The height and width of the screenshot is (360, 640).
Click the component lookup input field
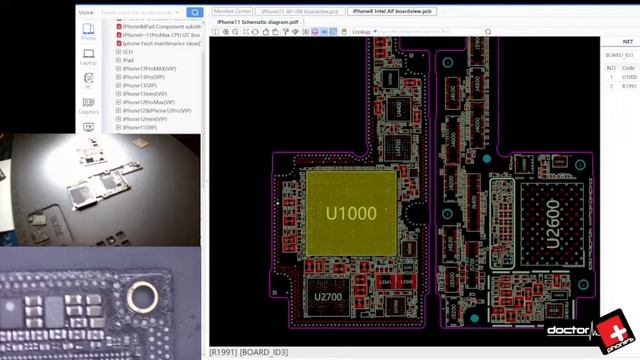pyautogui.click(x=431, y=31)
